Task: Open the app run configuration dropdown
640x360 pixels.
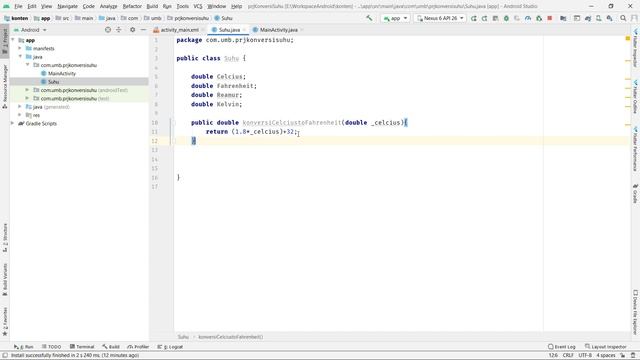Action: click(x=395, y=18)
